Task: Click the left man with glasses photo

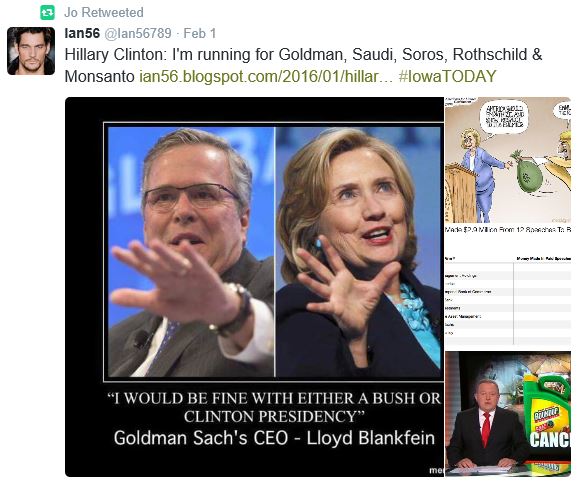Action: click(191, 252)
